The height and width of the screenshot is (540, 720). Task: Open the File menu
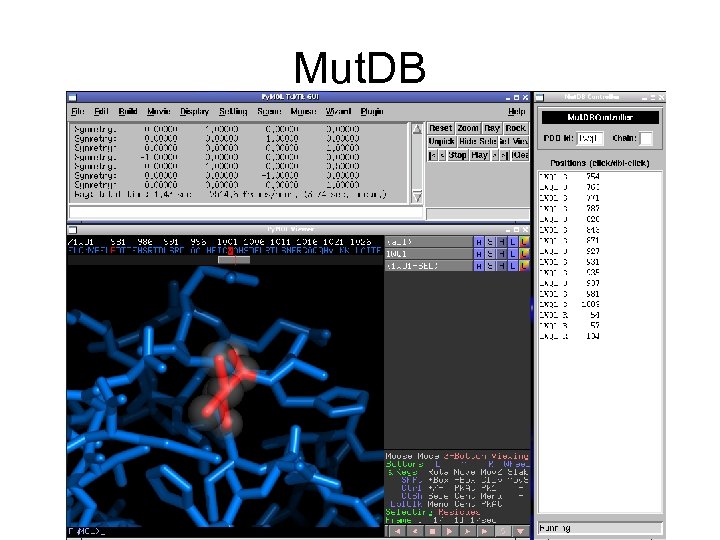[78, 111]
